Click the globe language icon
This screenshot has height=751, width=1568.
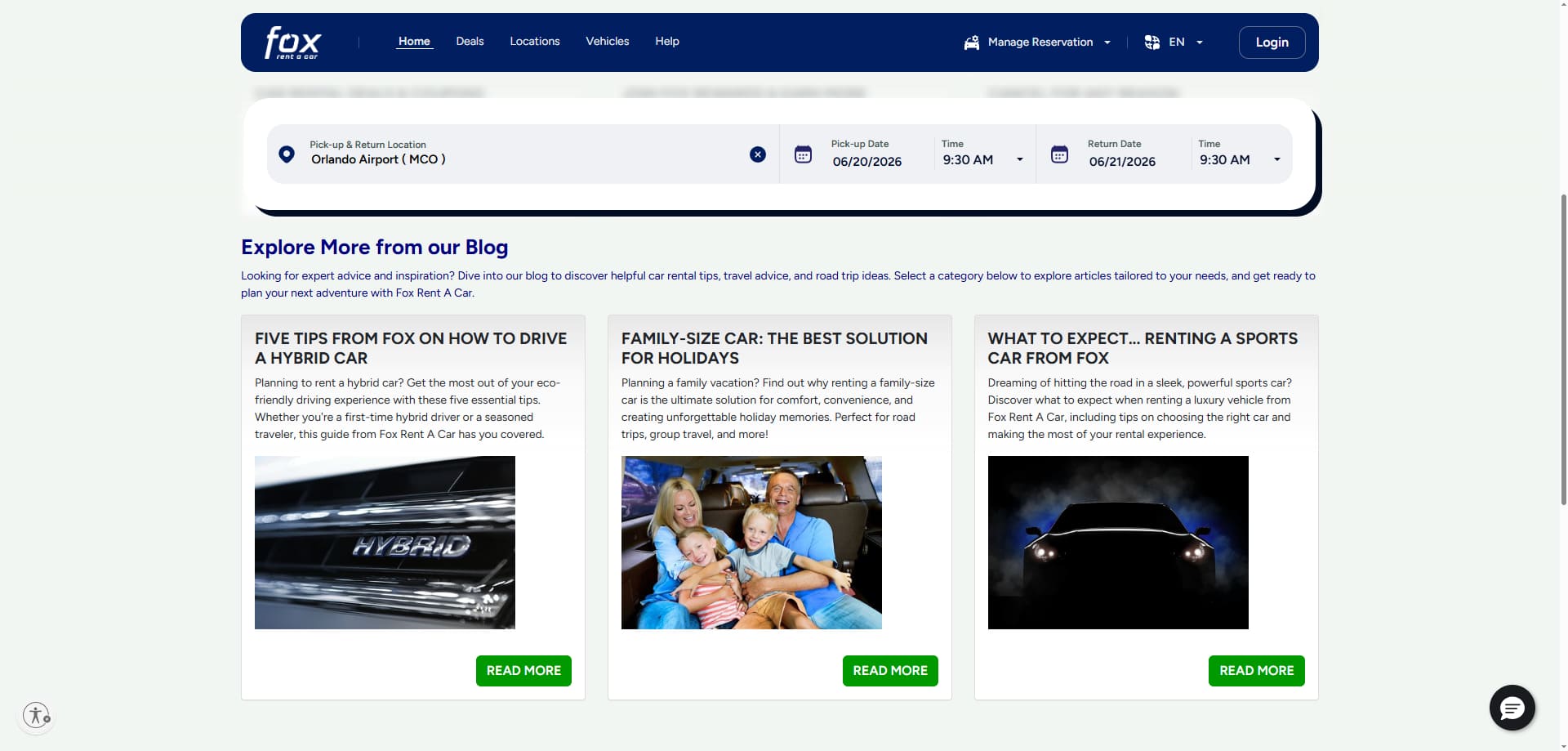point(1152,42)
